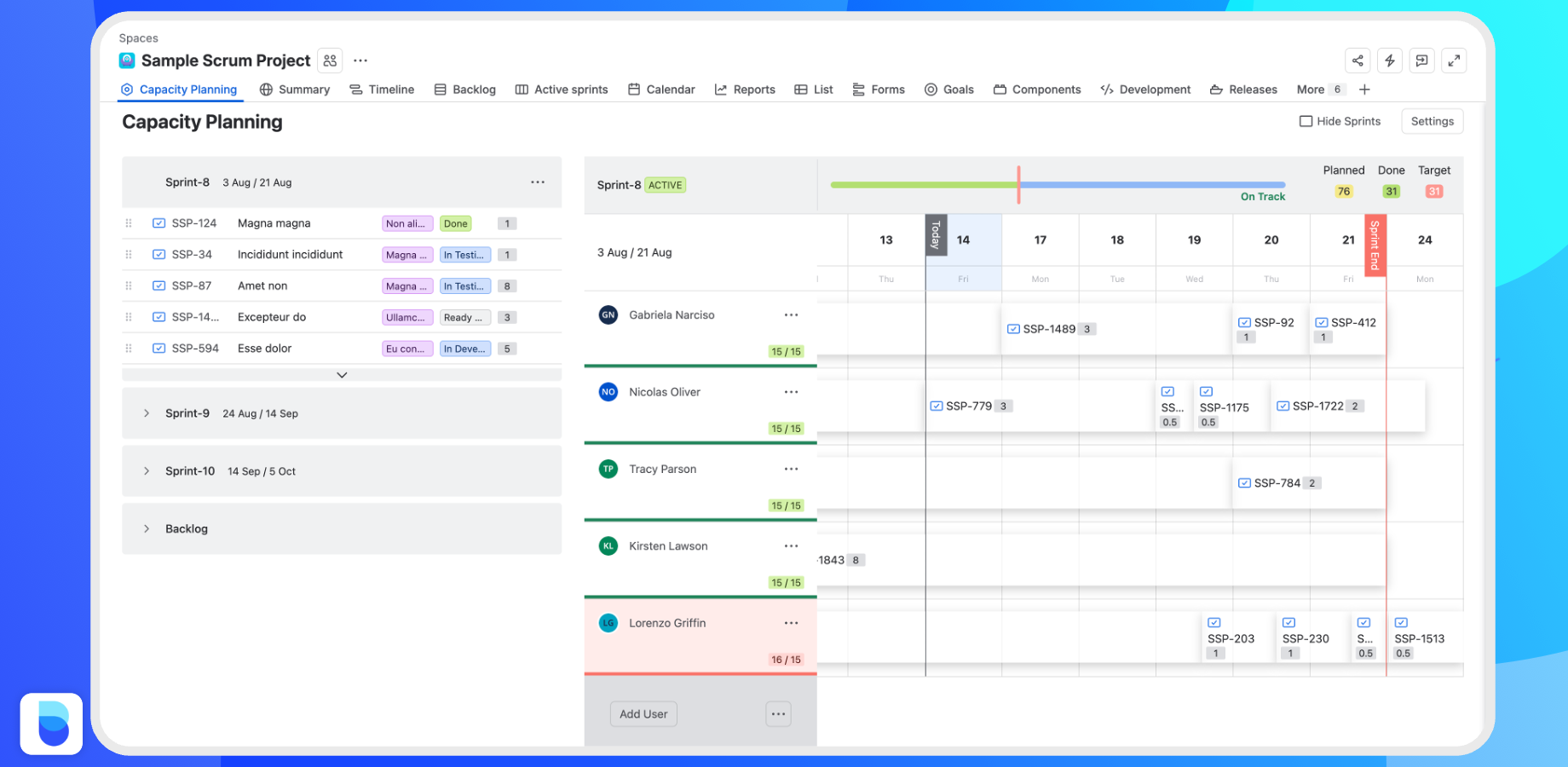Click the green Done 31 badge
The width and height of the screenshot is (1568, 767).
tap(1392, 192)
